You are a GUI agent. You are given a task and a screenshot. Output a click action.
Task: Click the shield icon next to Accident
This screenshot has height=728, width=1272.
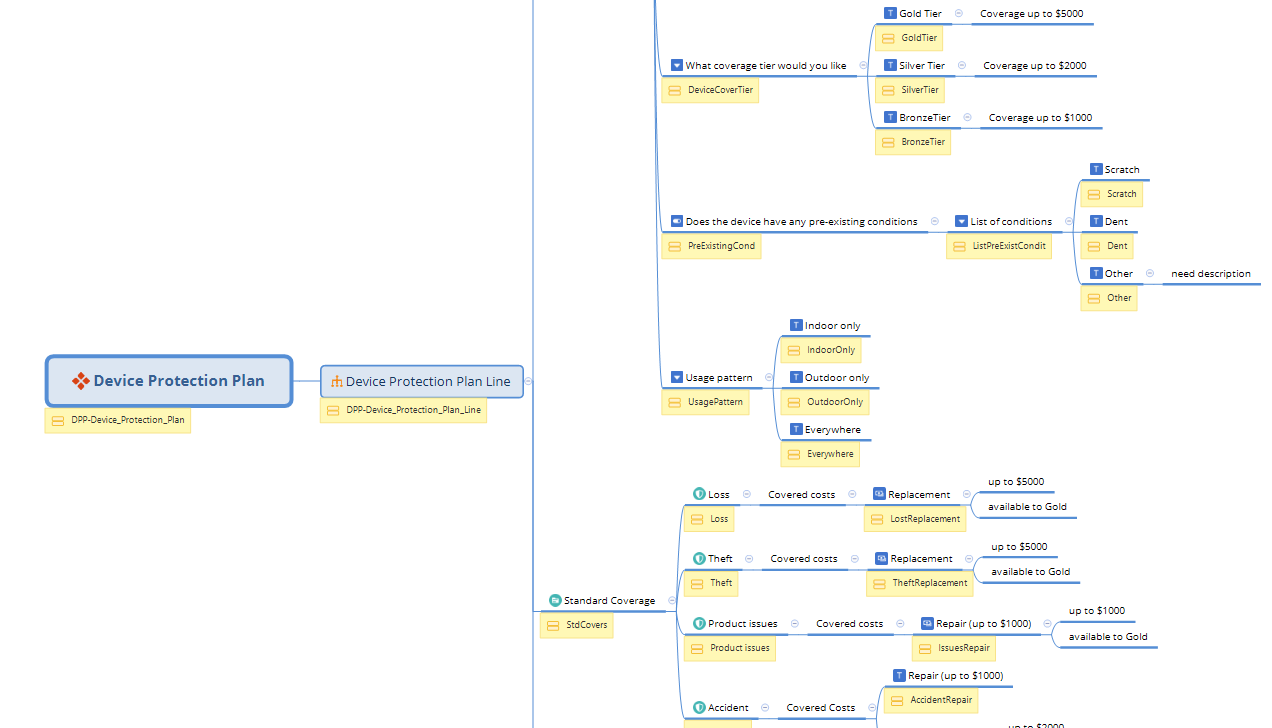click(x=699, y=707)
